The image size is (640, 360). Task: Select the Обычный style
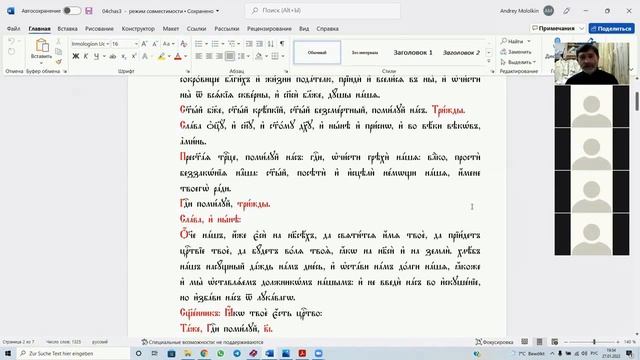(317, 52)
